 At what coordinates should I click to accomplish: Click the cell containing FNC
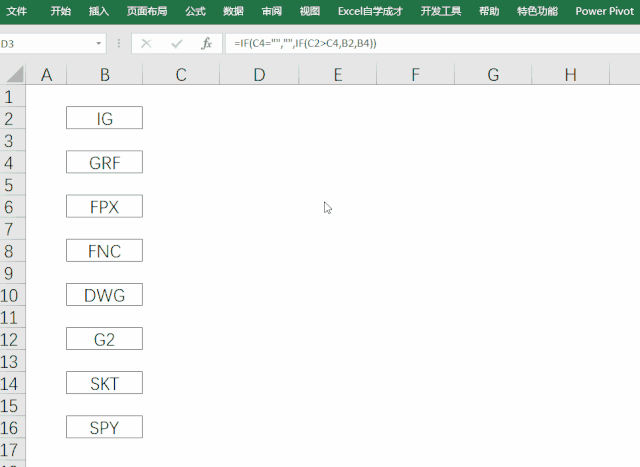click(104, 250)
